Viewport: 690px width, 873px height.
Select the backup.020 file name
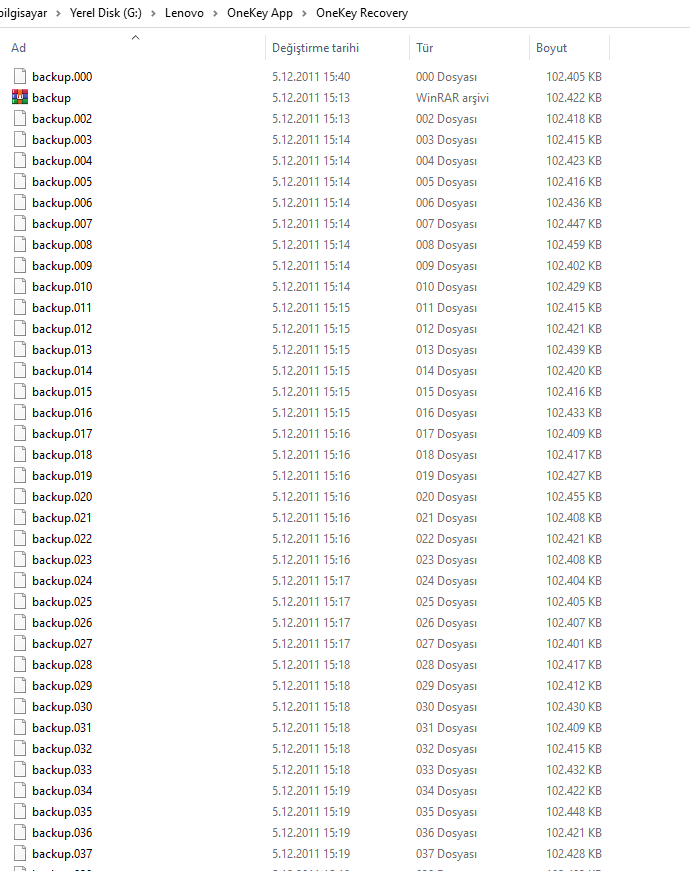62,497
